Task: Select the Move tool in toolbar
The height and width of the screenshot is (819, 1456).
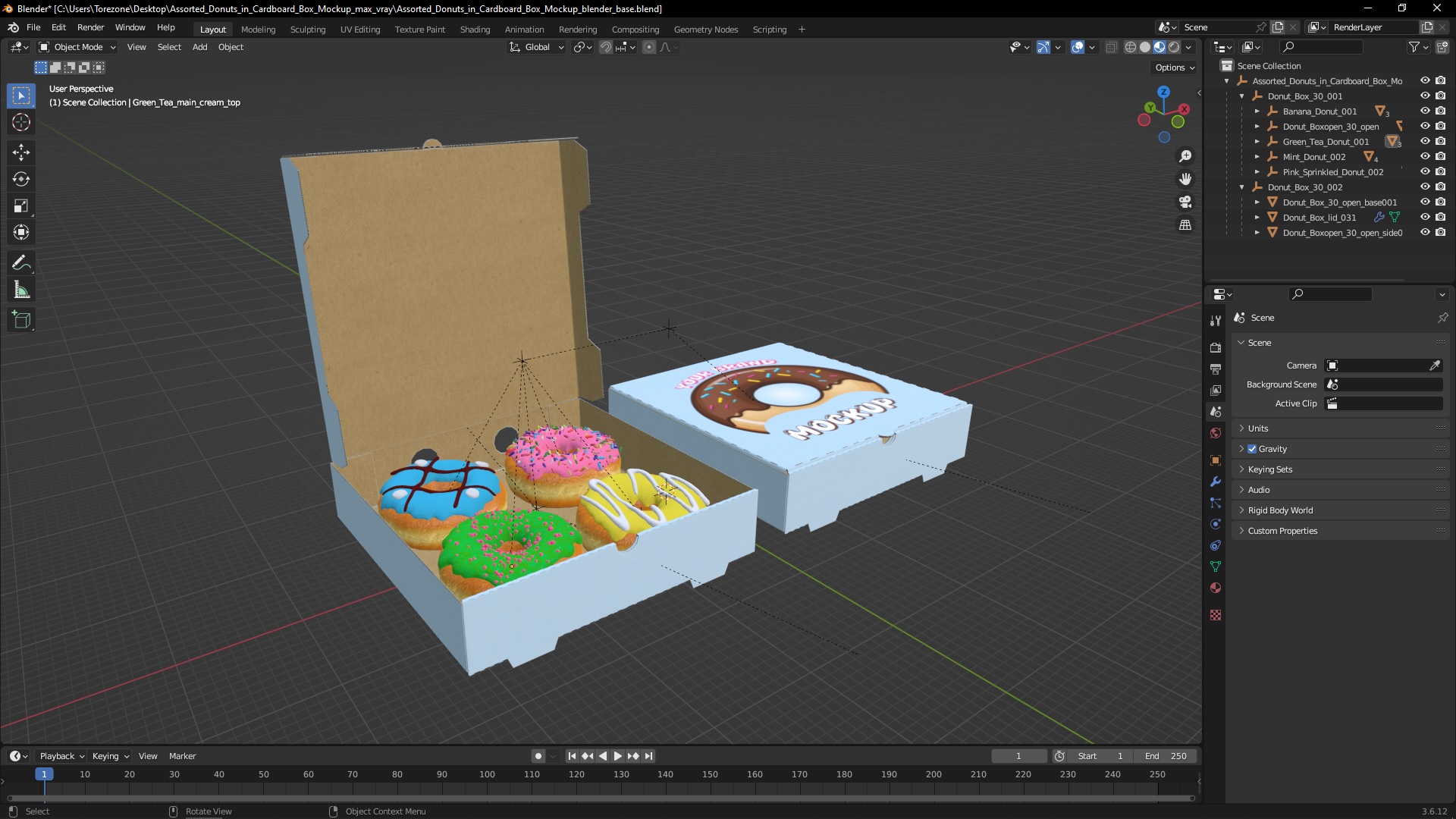Action: [x=21, y=152]
